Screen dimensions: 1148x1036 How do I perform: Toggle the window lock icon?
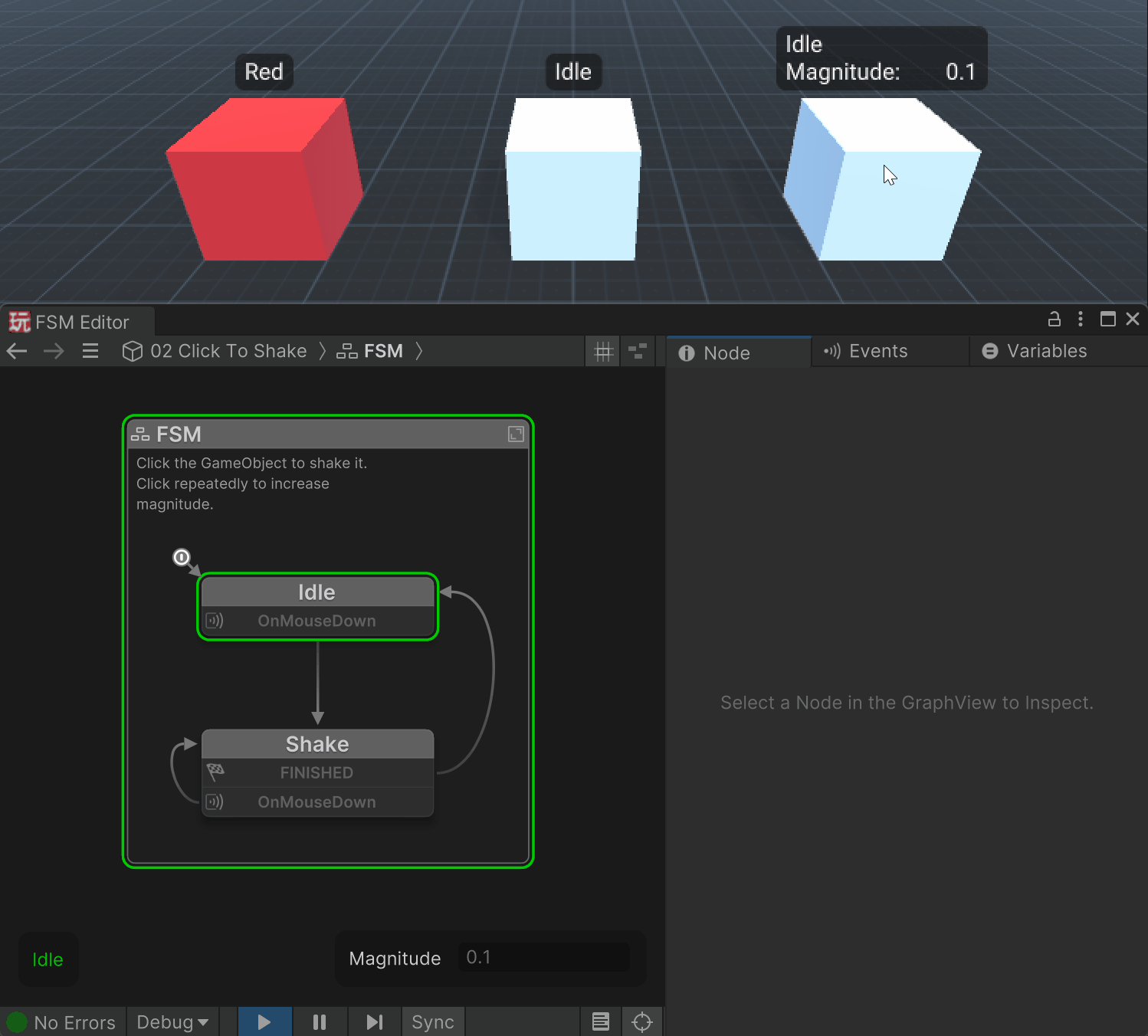[1055, 319]
